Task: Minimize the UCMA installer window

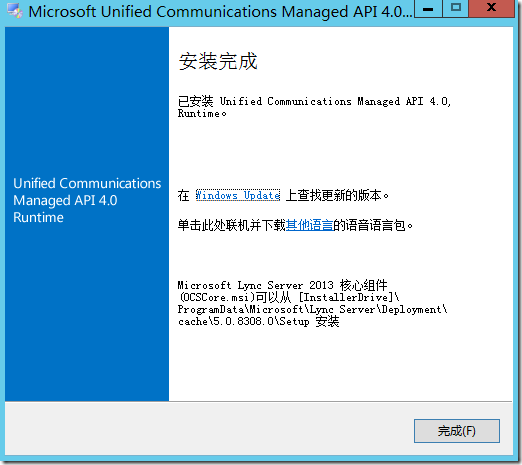Action: pyautogui.click(x=428, y=9)
